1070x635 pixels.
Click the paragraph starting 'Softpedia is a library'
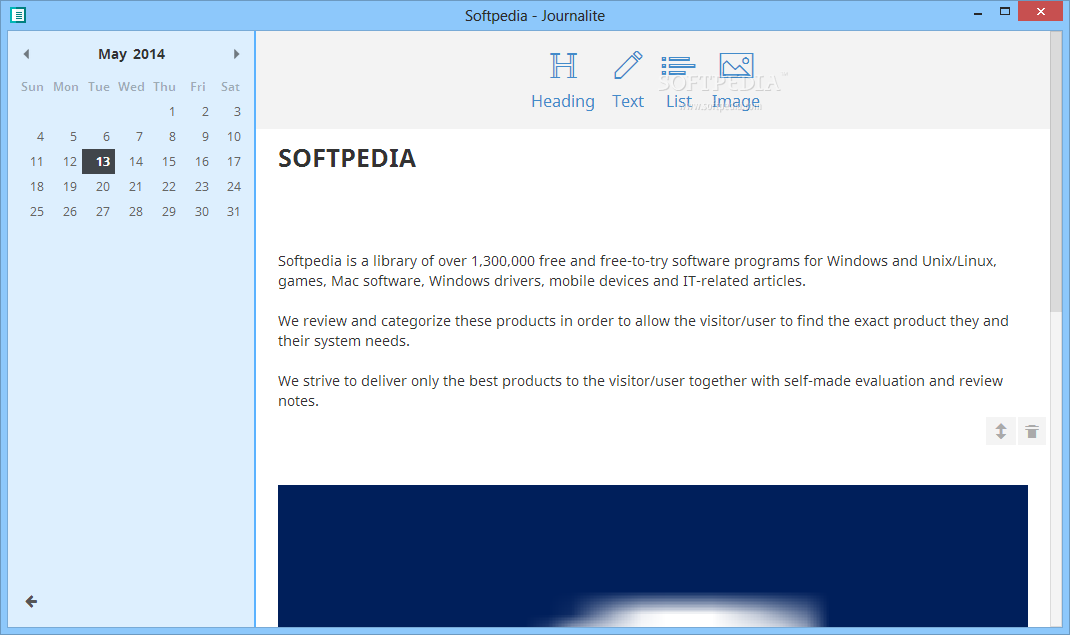[x=637, y=271]
